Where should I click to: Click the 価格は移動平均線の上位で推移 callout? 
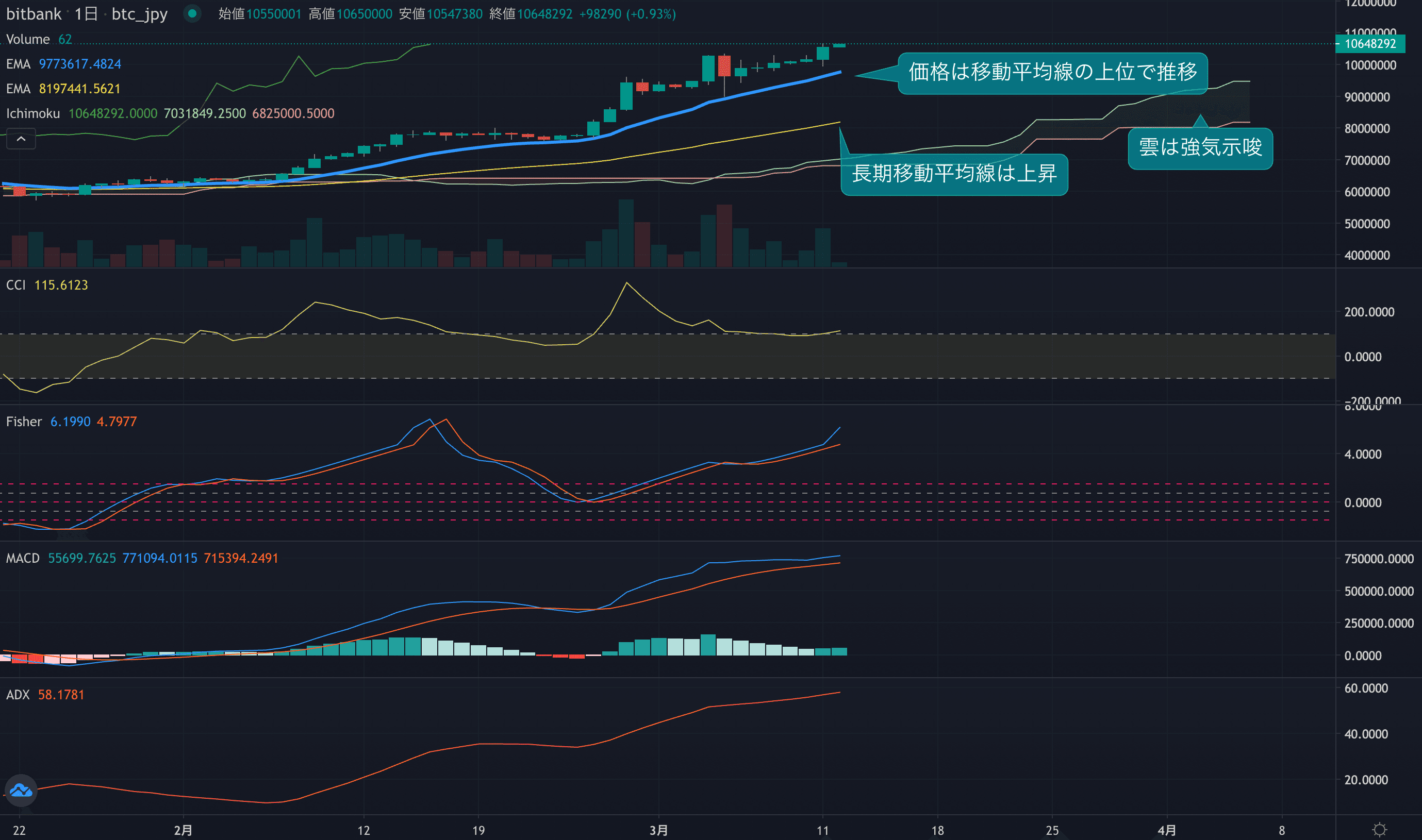click(x=1052, y=73)
